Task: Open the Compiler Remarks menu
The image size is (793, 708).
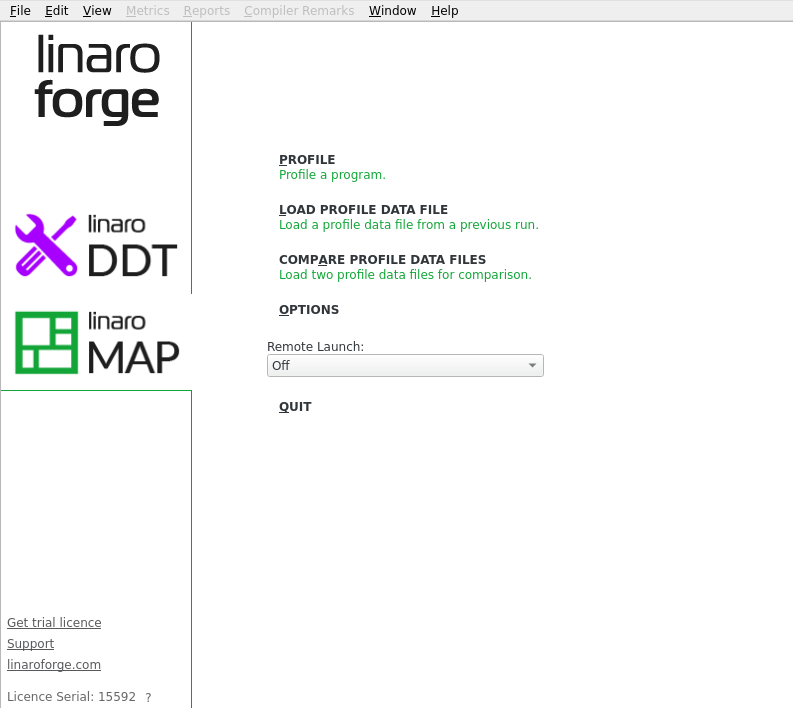Action: pos(299,11)
